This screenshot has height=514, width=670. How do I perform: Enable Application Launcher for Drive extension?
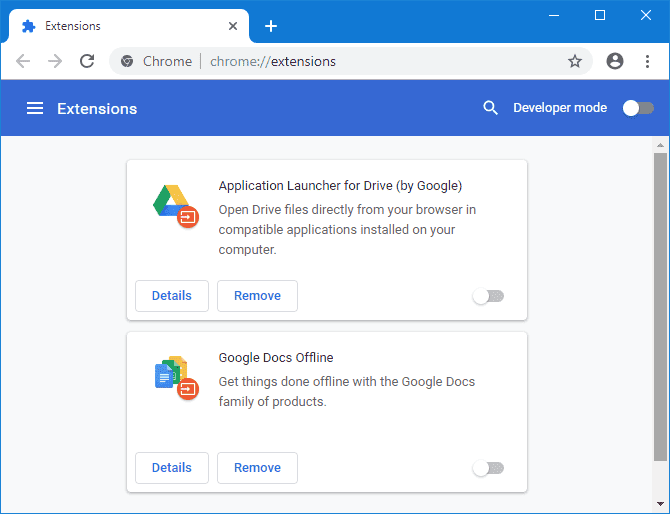pos(488,296)
